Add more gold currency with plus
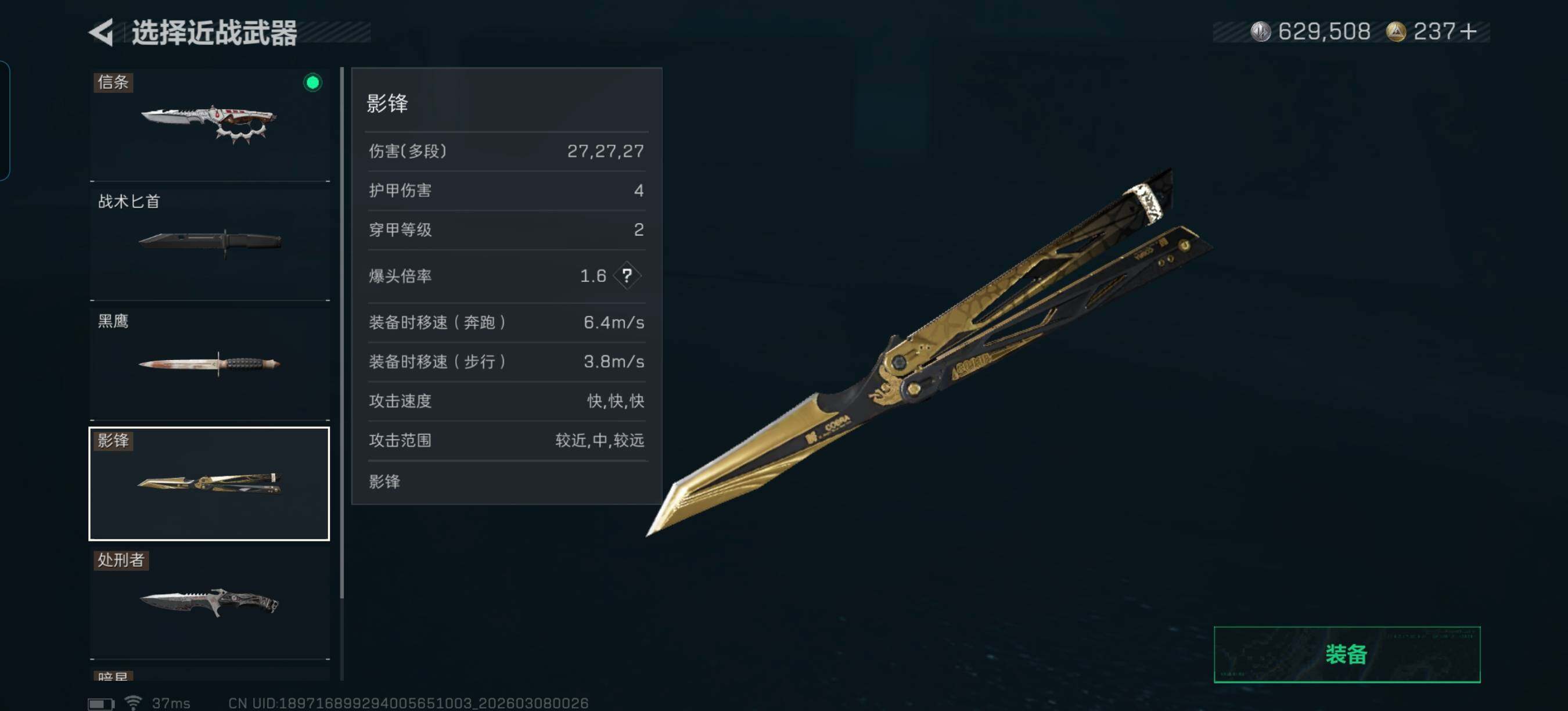The height and width of the screenshot is (711, 1568). [1468, 31]
